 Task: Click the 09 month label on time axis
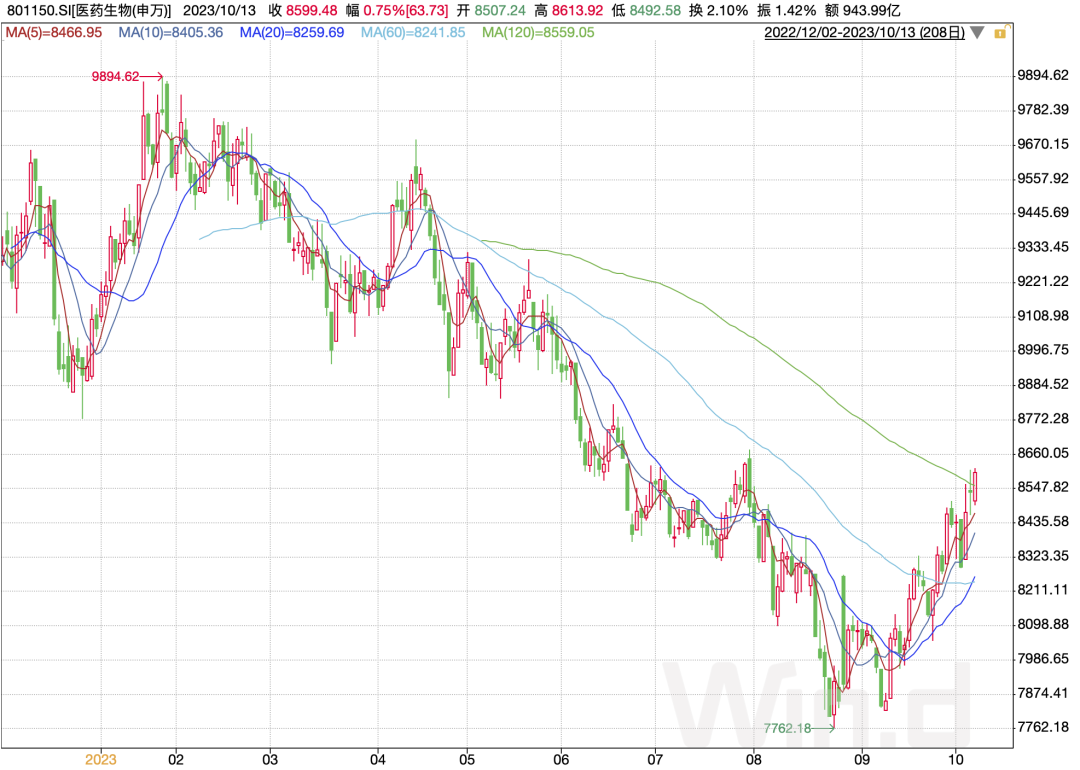click(862, 760)
